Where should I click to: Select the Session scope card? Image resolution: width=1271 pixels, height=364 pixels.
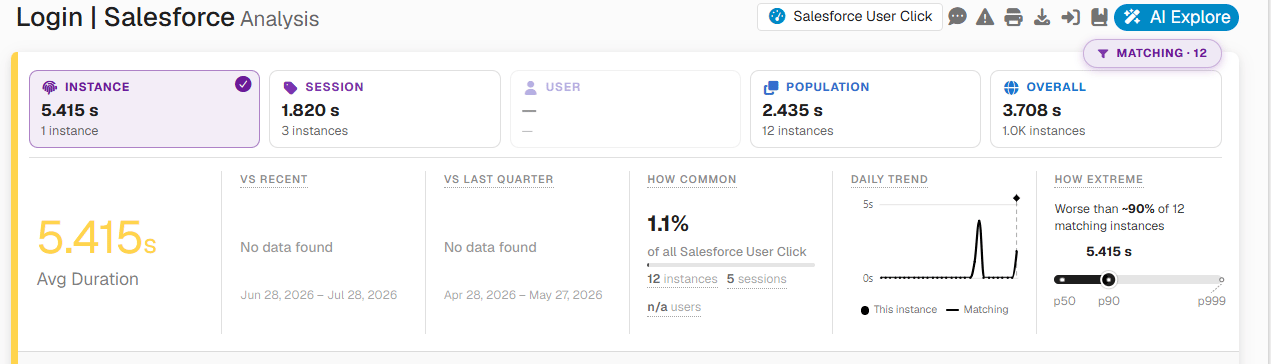click(384, 109)
